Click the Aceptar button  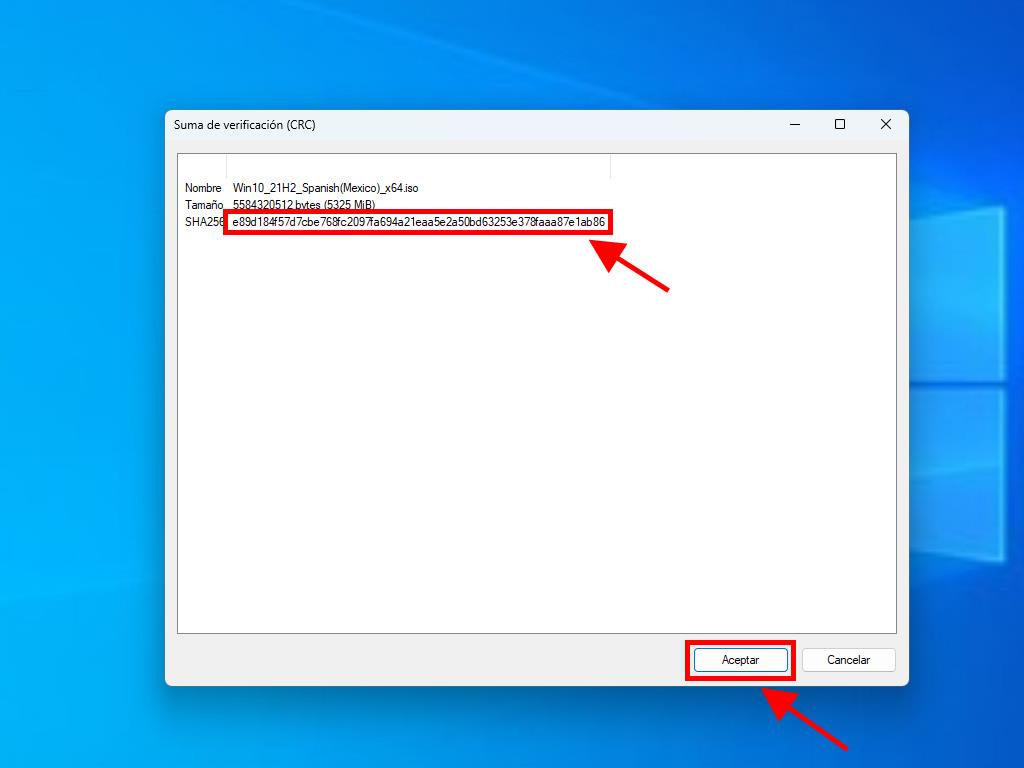pos(740,660)
